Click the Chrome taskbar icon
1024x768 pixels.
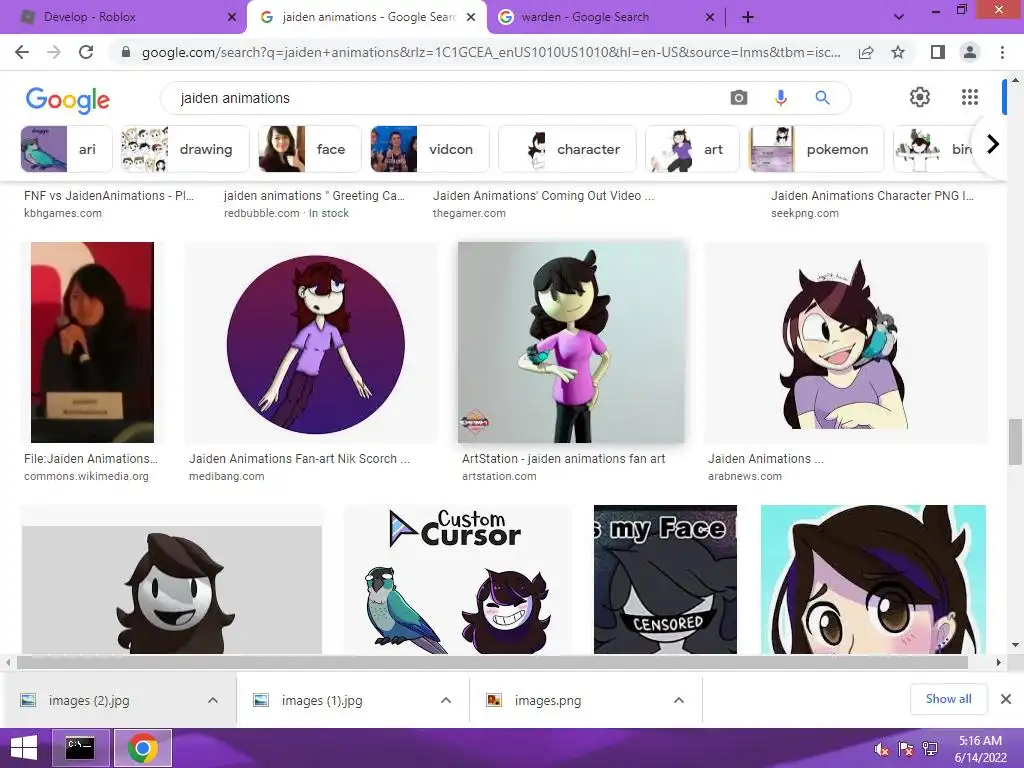tap(143, 748)
